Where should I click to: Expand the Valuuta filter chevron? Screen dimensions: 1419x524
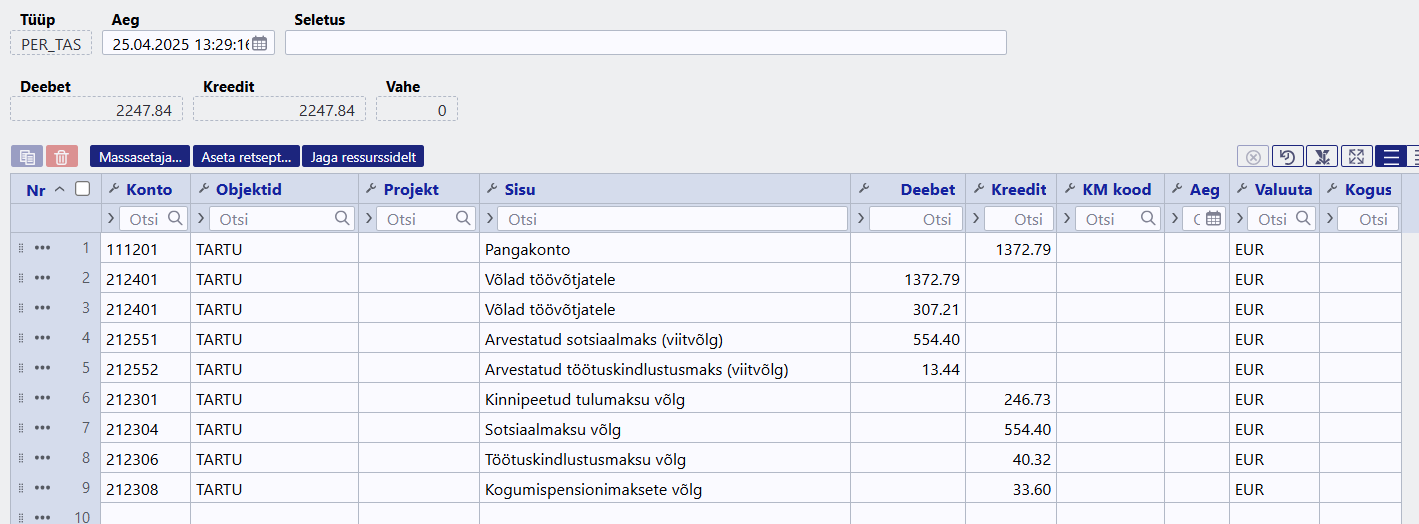(x=1238, y=219)
